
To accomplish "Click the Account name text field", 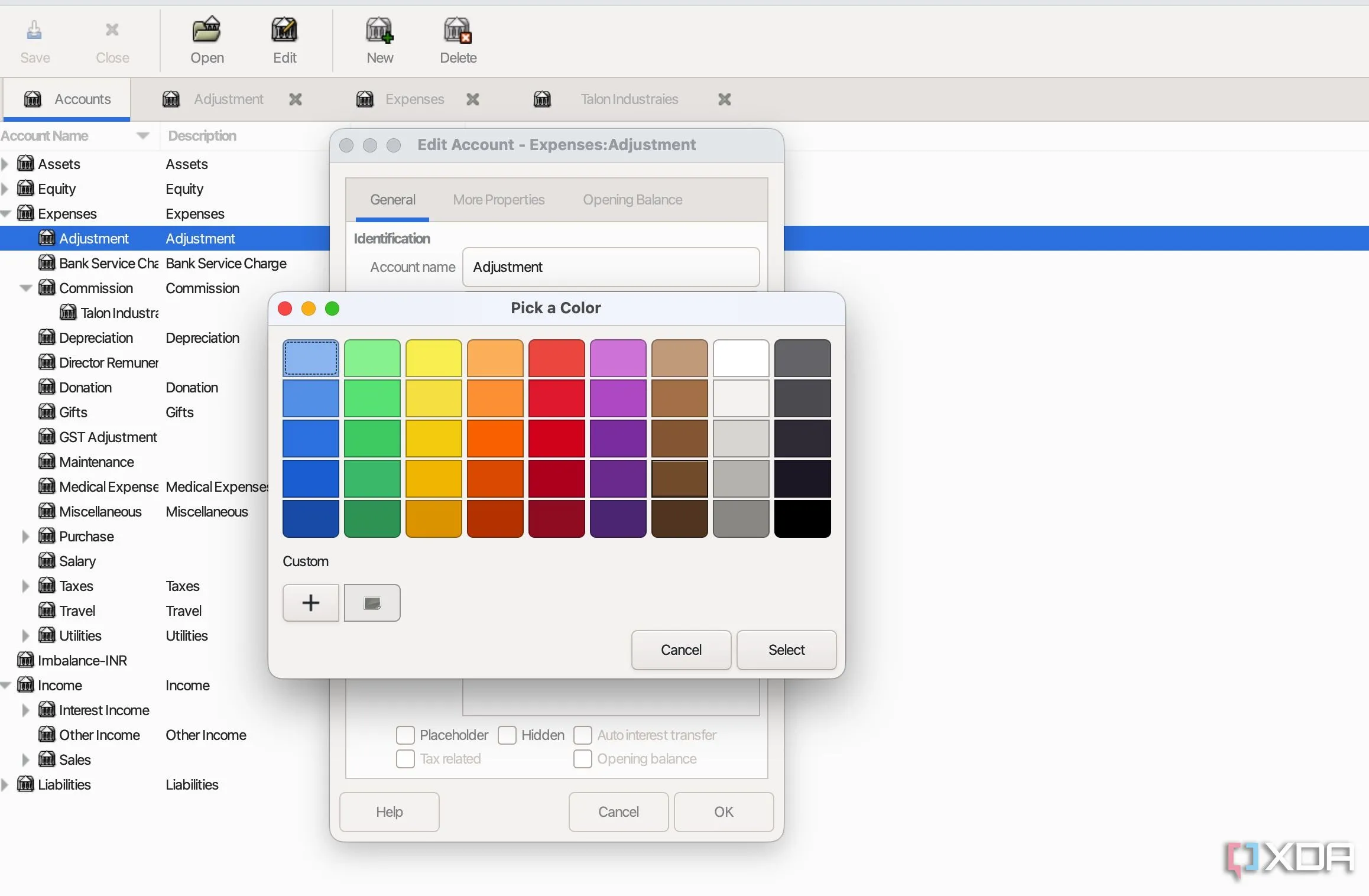I will [x=611, y=267].
